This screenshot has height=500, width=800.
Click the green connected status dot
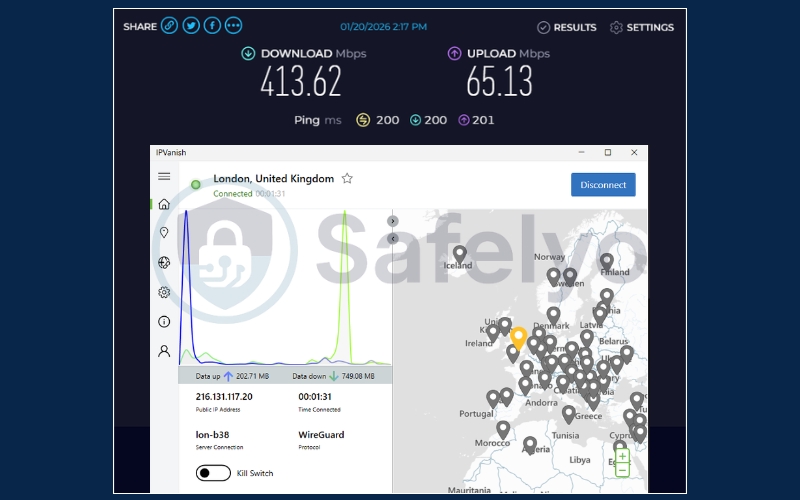[195, 185]
